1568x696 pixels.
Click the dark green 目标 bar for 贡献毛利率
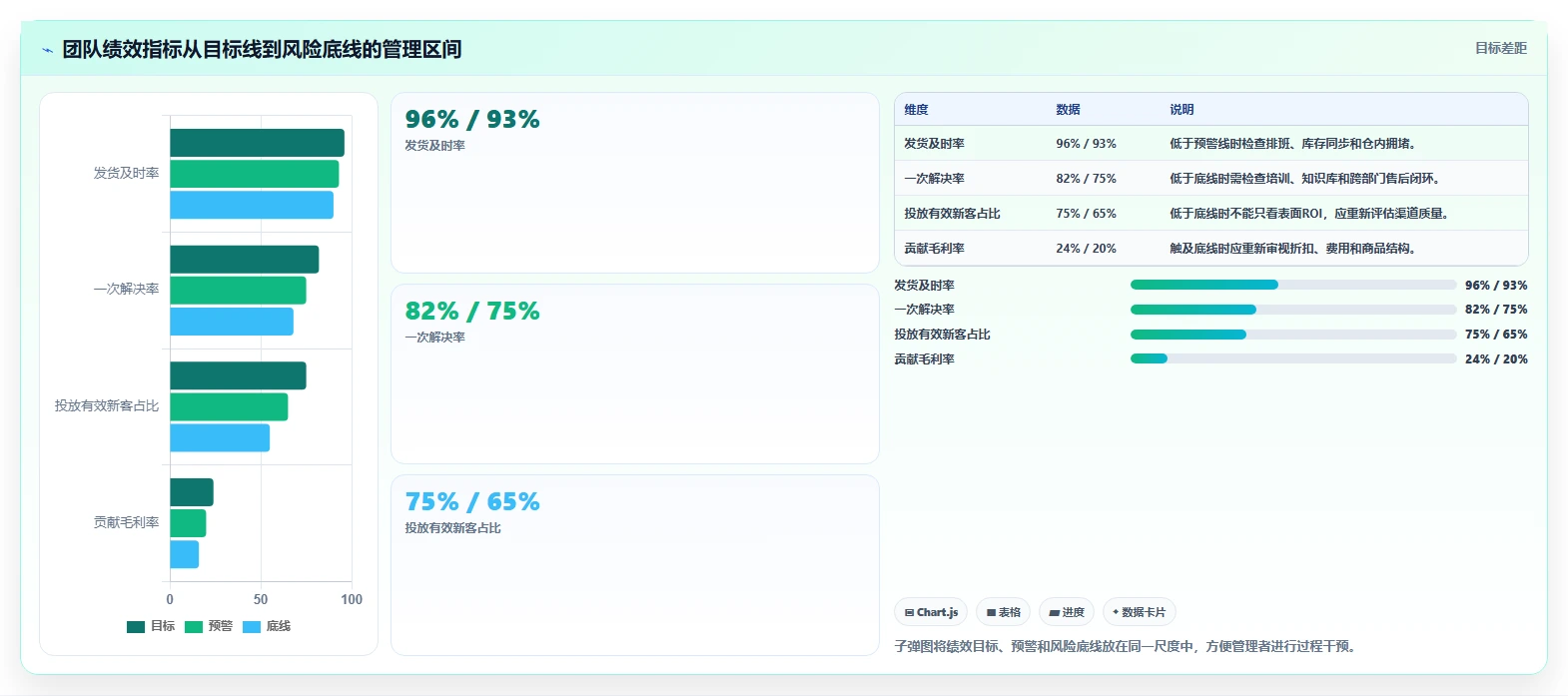click(192, 492)
